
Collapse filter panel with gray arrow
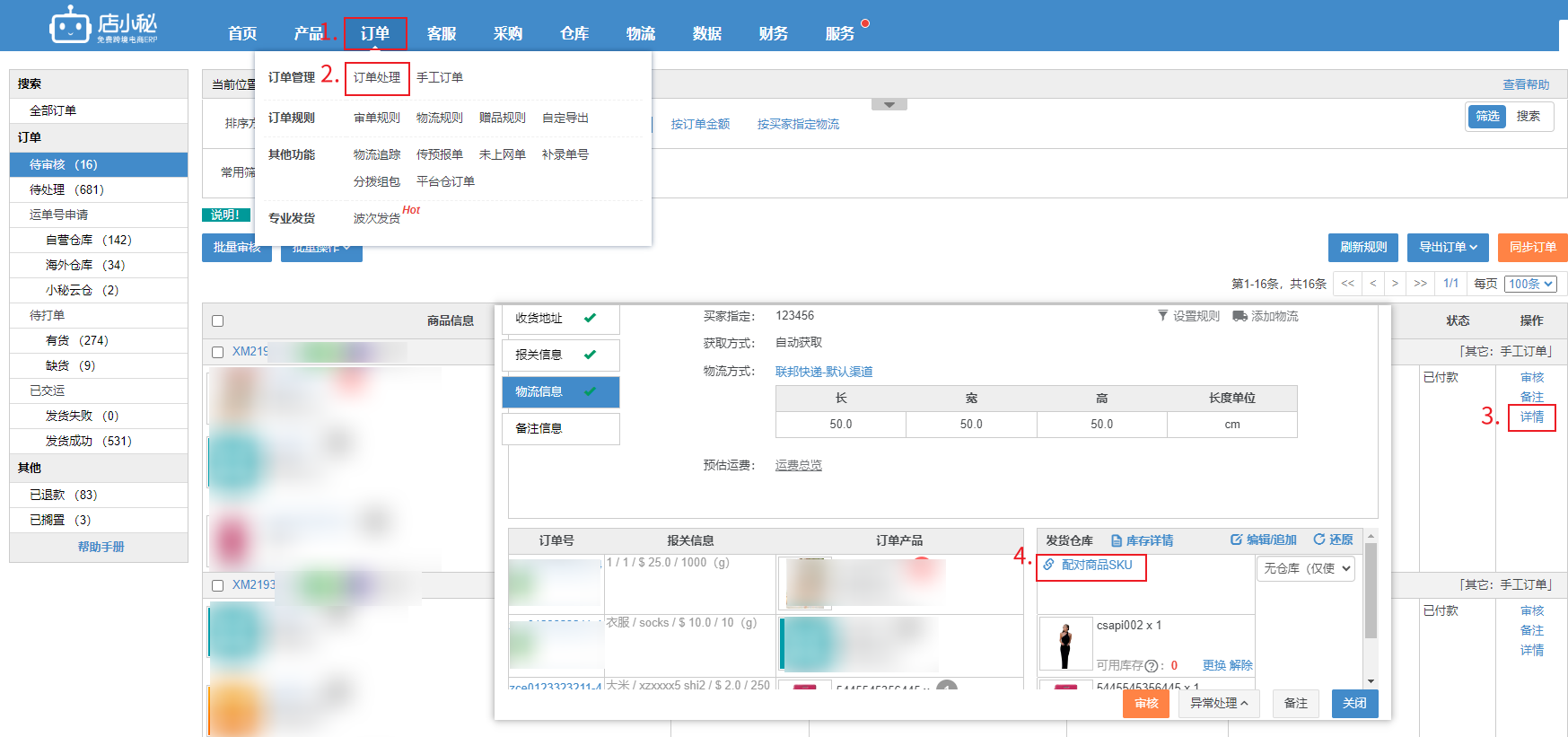click(x=889, y=105)
